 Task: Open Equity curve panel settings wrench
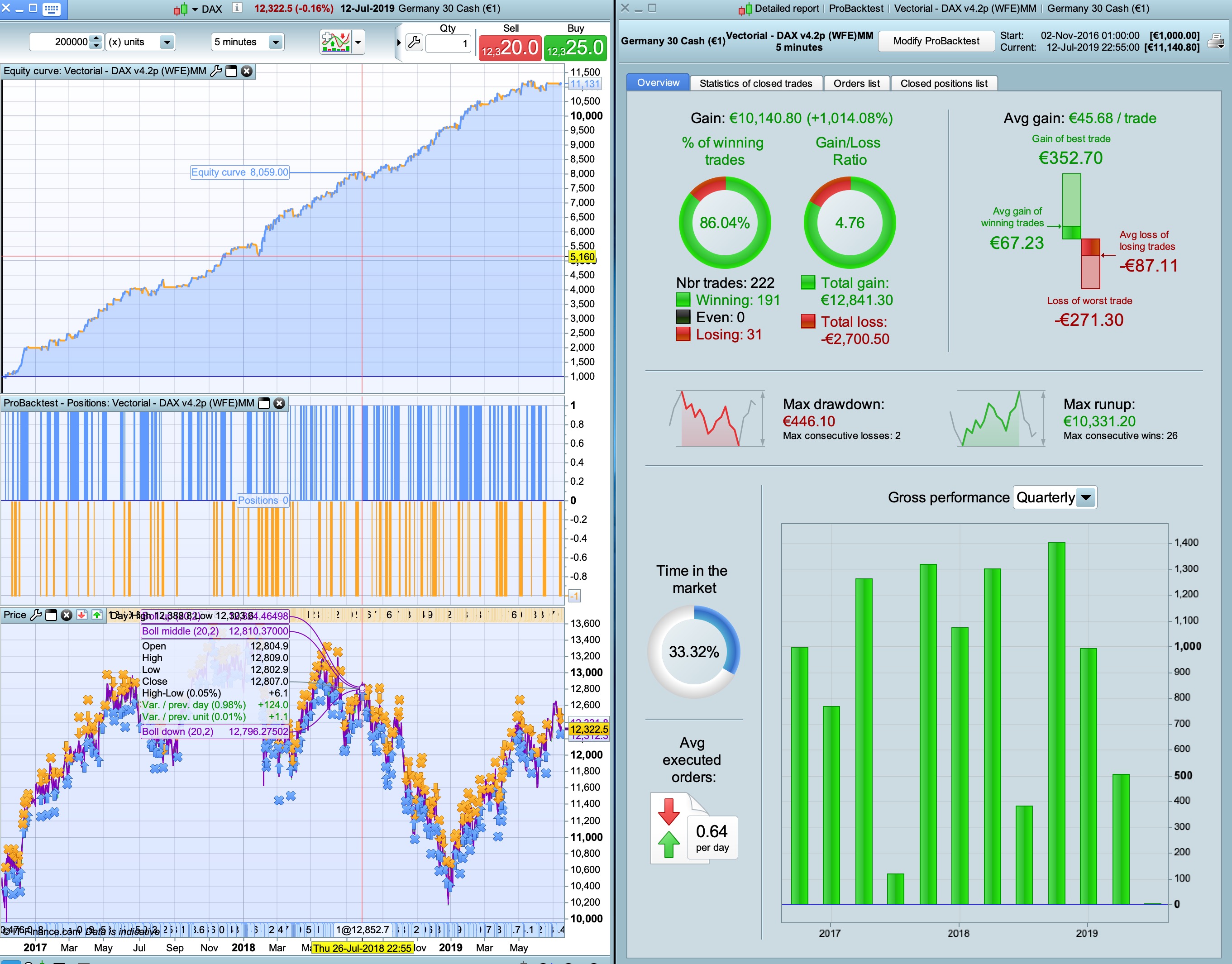point(215,71)
